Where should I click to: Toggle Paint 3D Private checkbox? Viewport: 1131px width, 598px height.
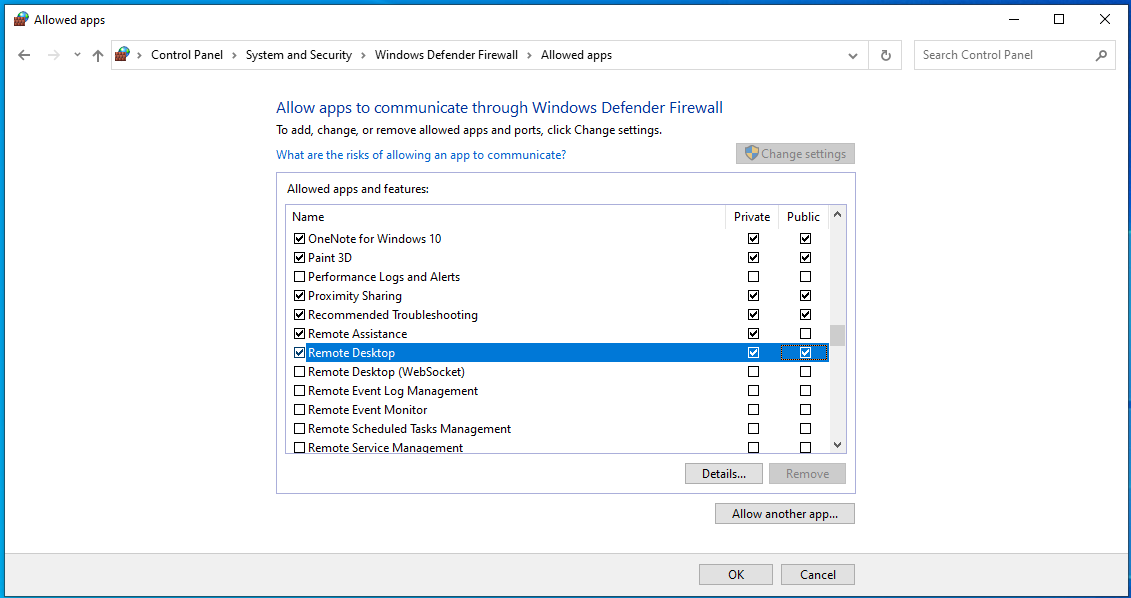(x=754, y=258)
